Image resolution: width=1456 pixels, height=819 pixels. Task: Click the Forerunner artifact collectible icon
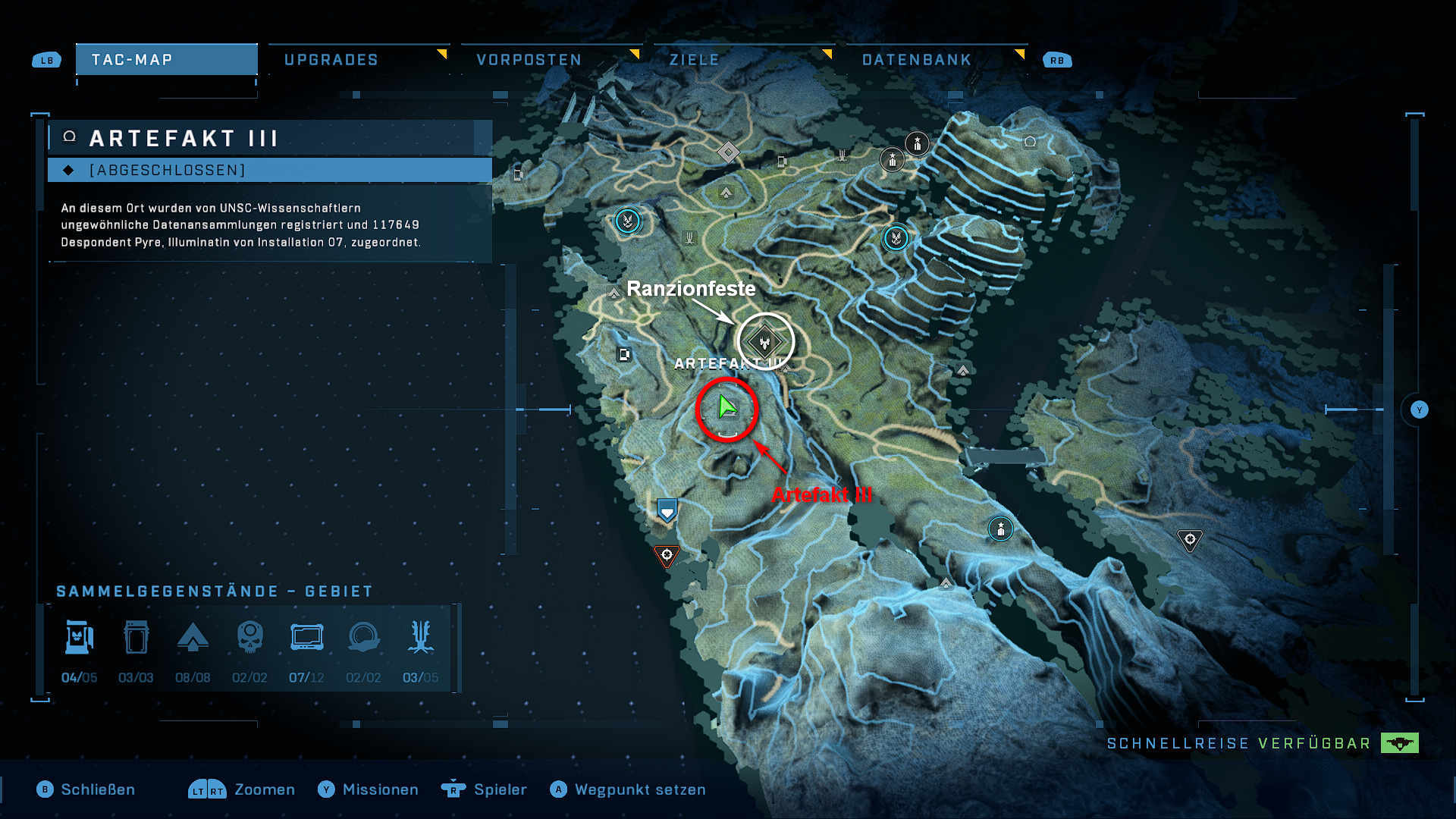[x=363, y=638]
